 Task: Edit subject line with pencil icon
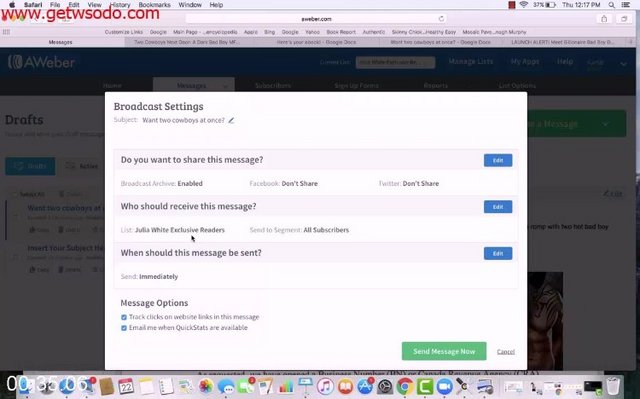tap(231, 120)
